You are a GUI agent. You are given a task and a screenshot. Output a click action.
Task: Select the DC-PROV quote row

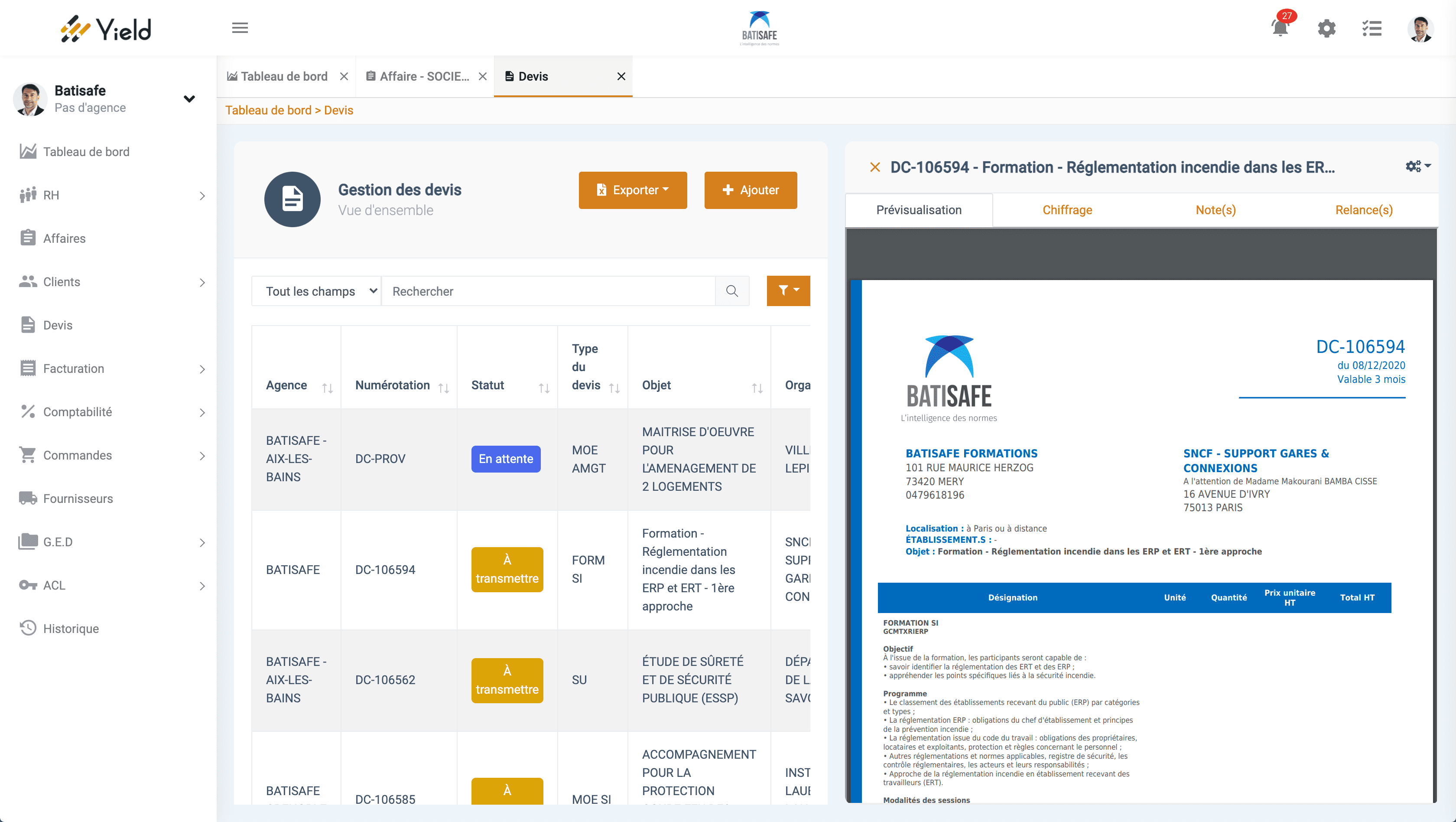(531, 459)
